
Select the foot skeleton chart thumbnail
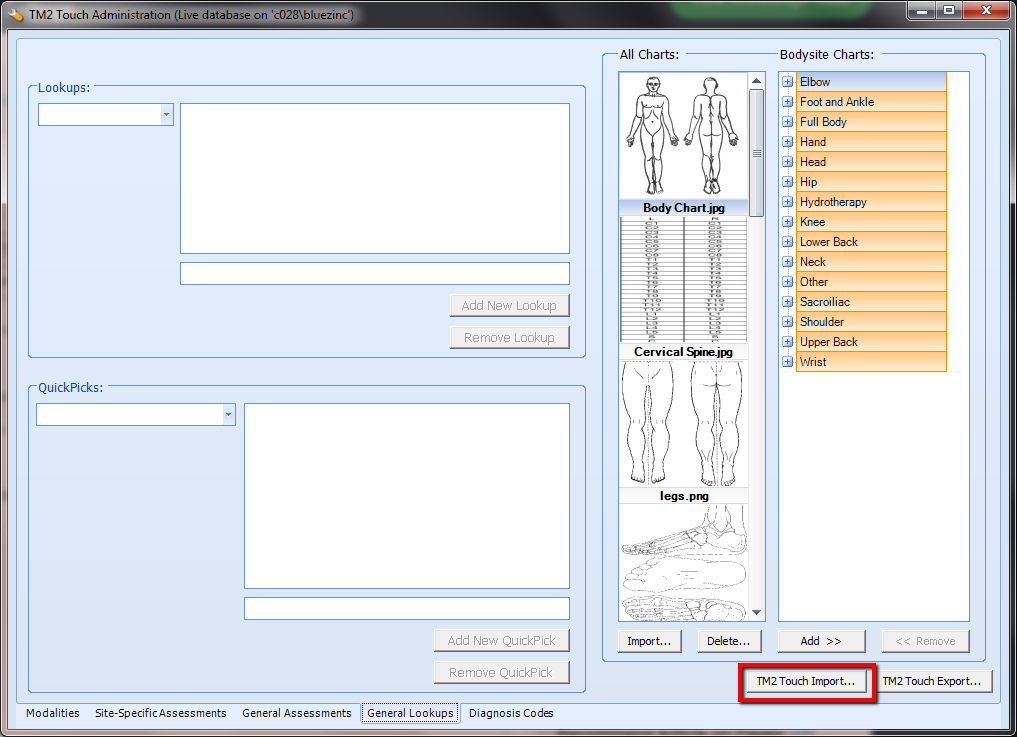[x=684, y=562]
